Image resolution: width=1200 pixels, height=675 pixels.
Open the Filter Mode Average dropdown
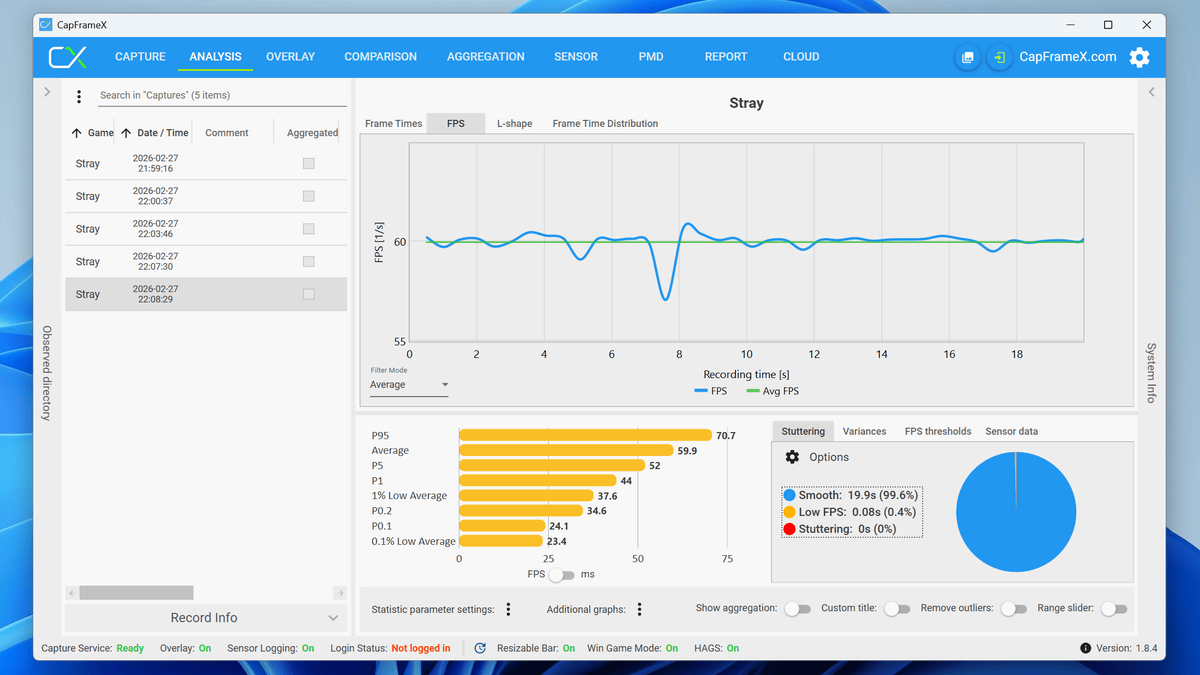pos(409,385)
